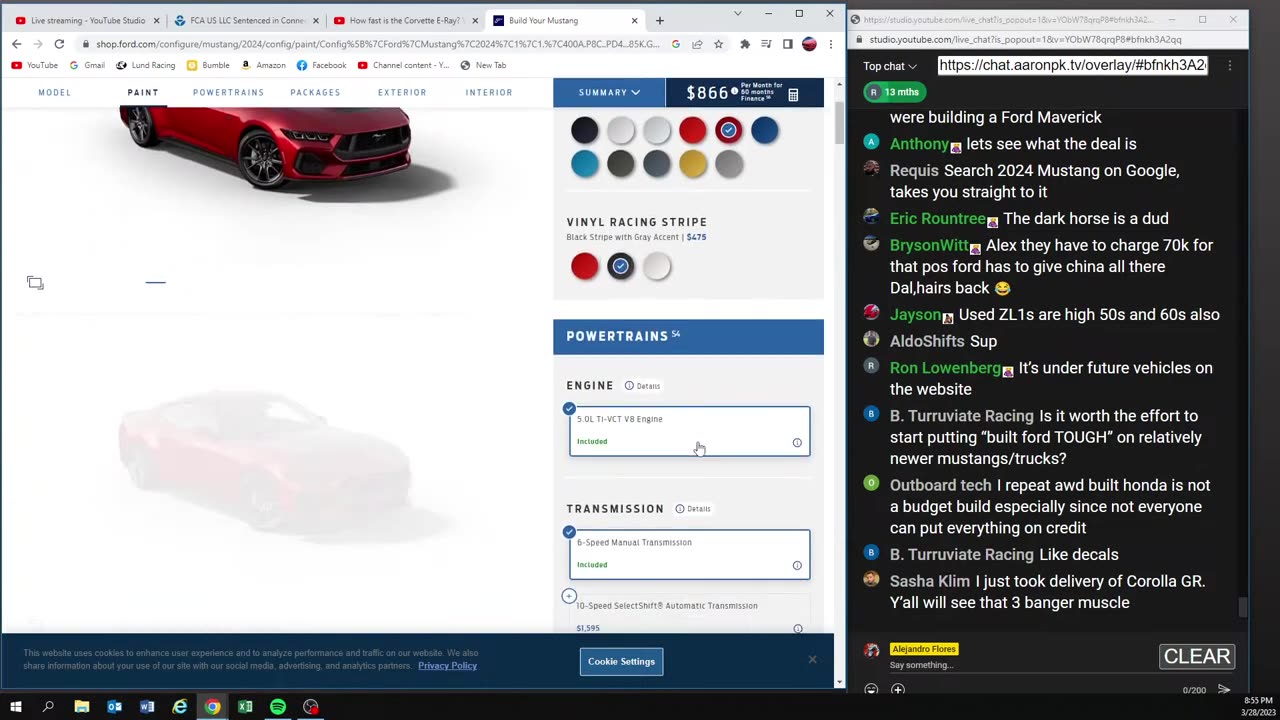Go back in Chrome browser
The height and width of the screenshot is (720, 1280).
coord(16,44)
